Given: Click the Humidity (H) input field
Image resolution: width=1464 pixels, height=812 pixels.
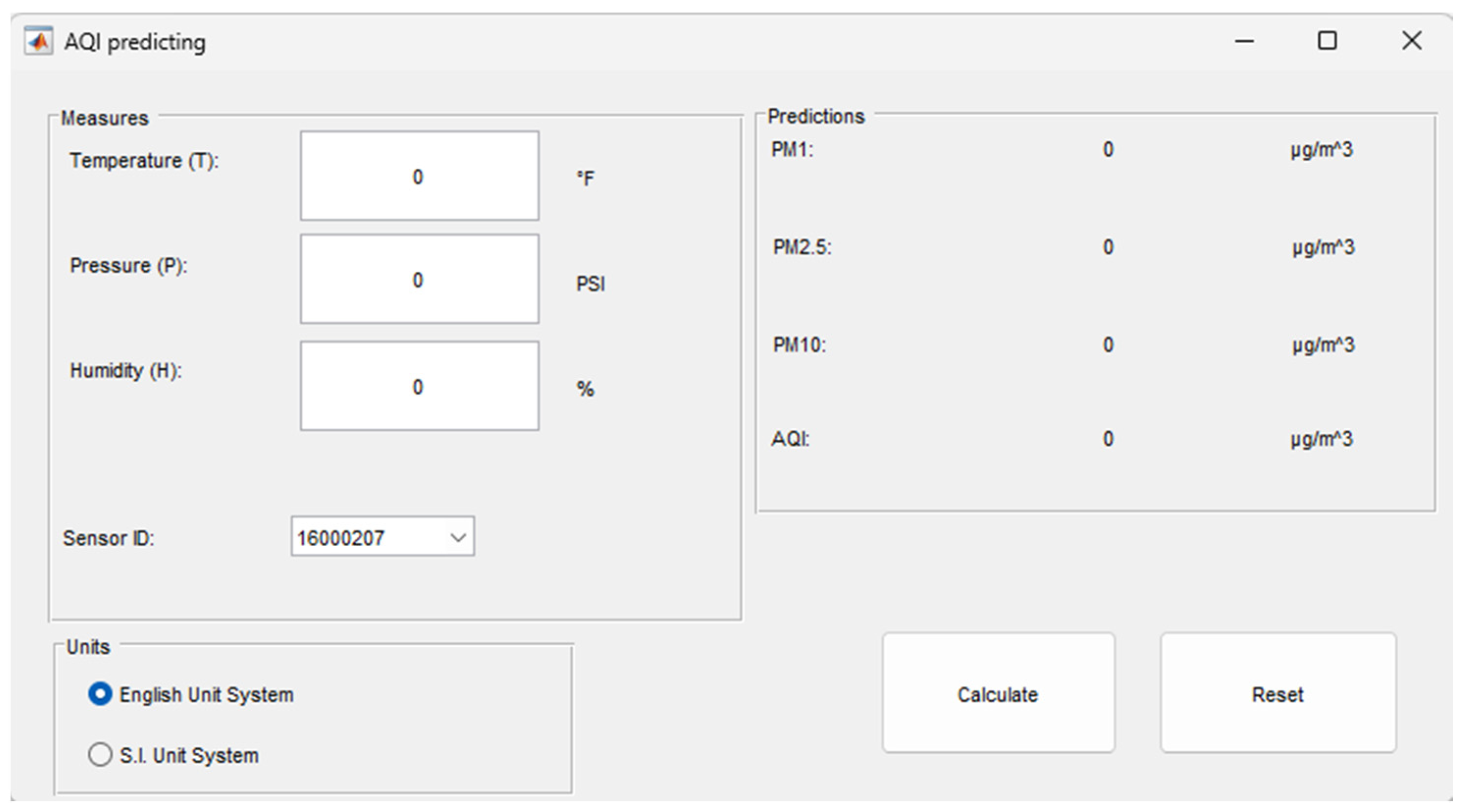Looking at the screenshot, I should (x=419, y=386).
